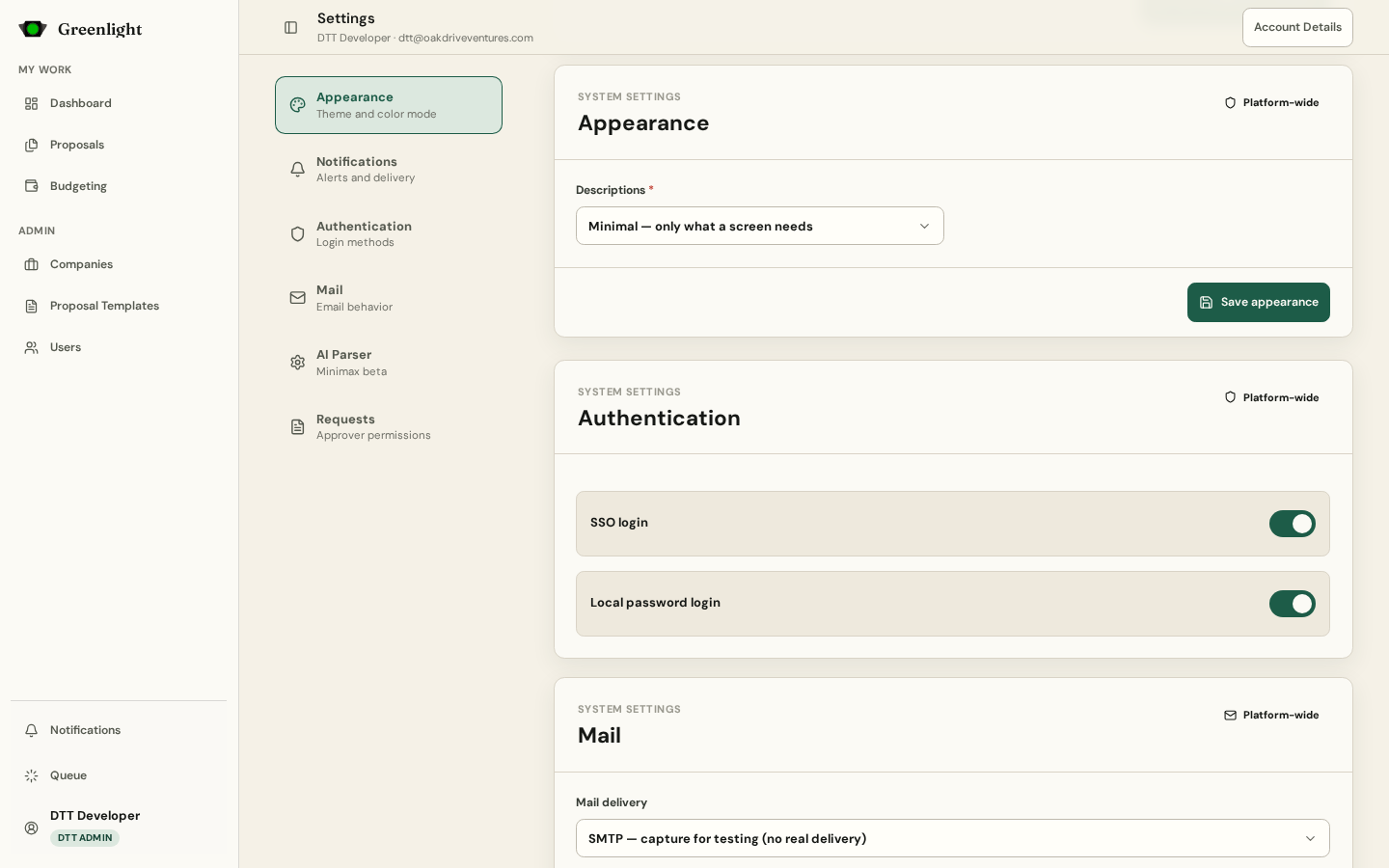Open the Queue page
The image size is (1389, 868).
[119, 775]
